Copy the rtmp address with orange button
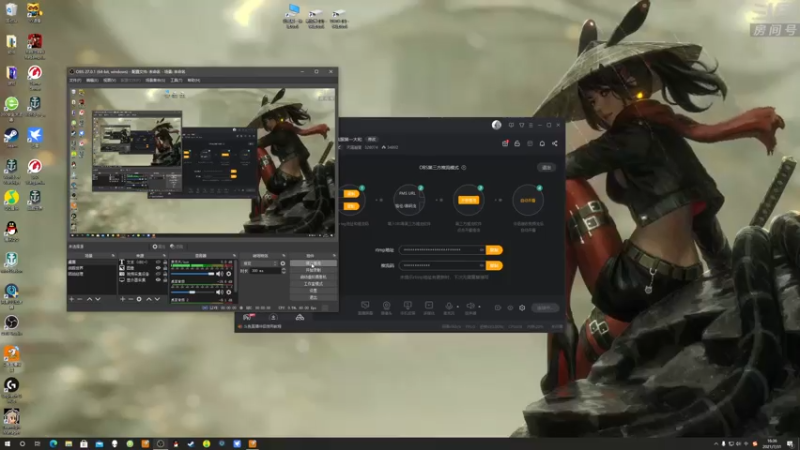 point(494,250)
